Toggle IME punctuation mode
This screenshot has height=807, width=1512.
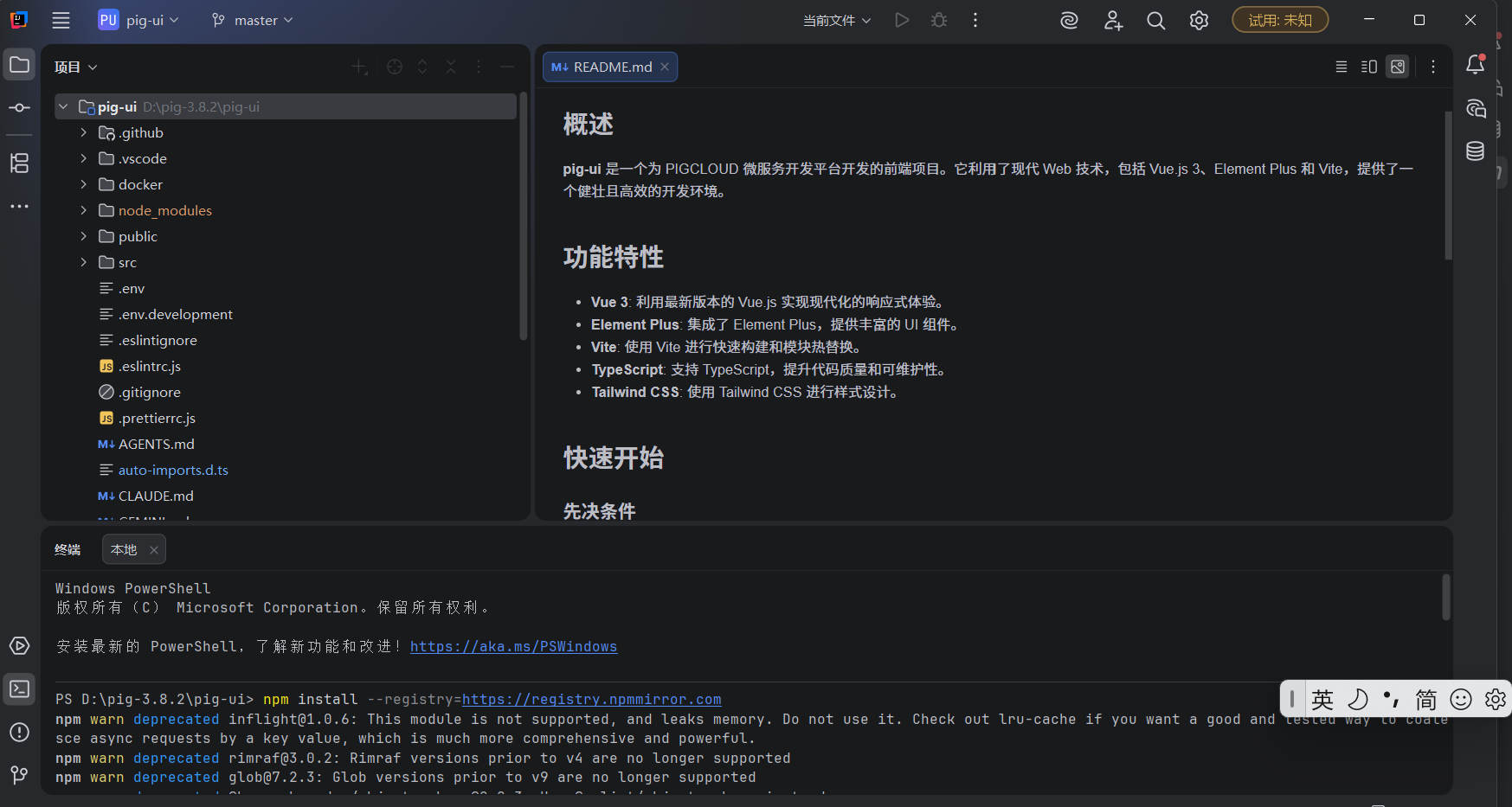point(1392,699)
